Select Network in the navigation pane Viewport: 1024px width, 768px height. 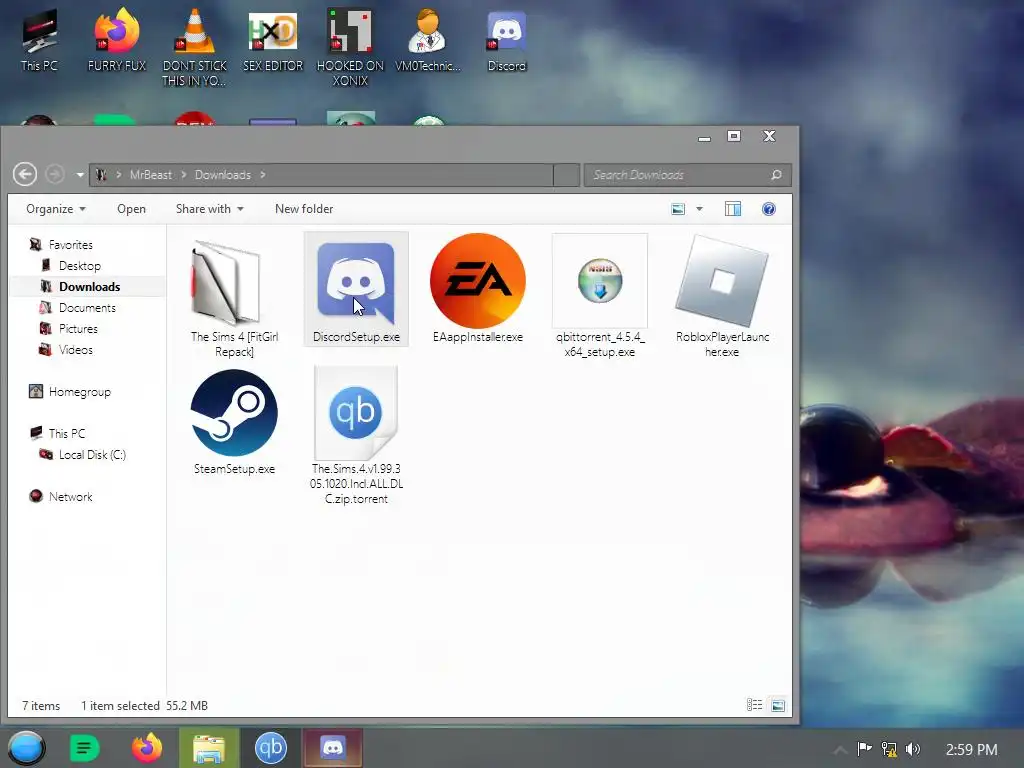pos(71,497)
